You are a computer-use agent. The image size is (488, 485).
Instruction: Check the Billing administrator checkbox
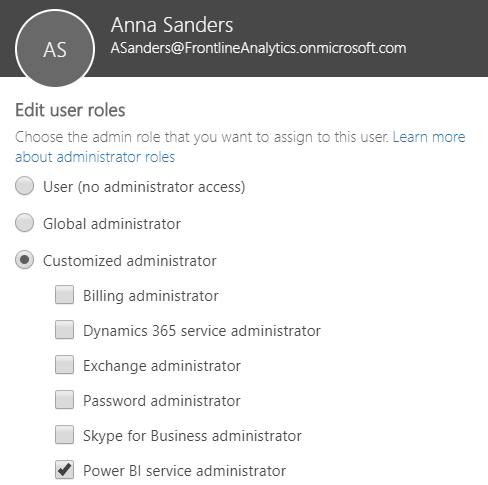pyautogui.click(x=64, y=295)
